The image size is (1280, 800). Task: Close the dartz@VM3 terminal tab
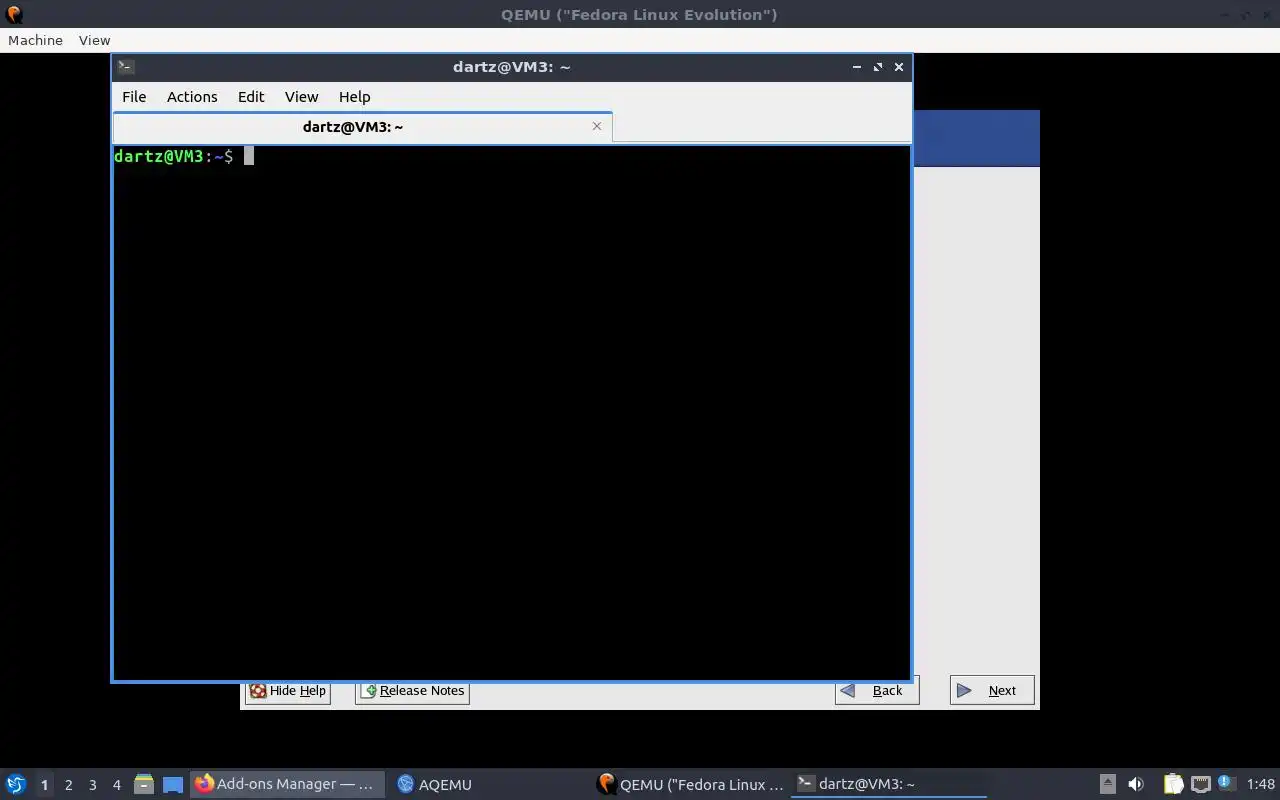(x=597, y=126)
